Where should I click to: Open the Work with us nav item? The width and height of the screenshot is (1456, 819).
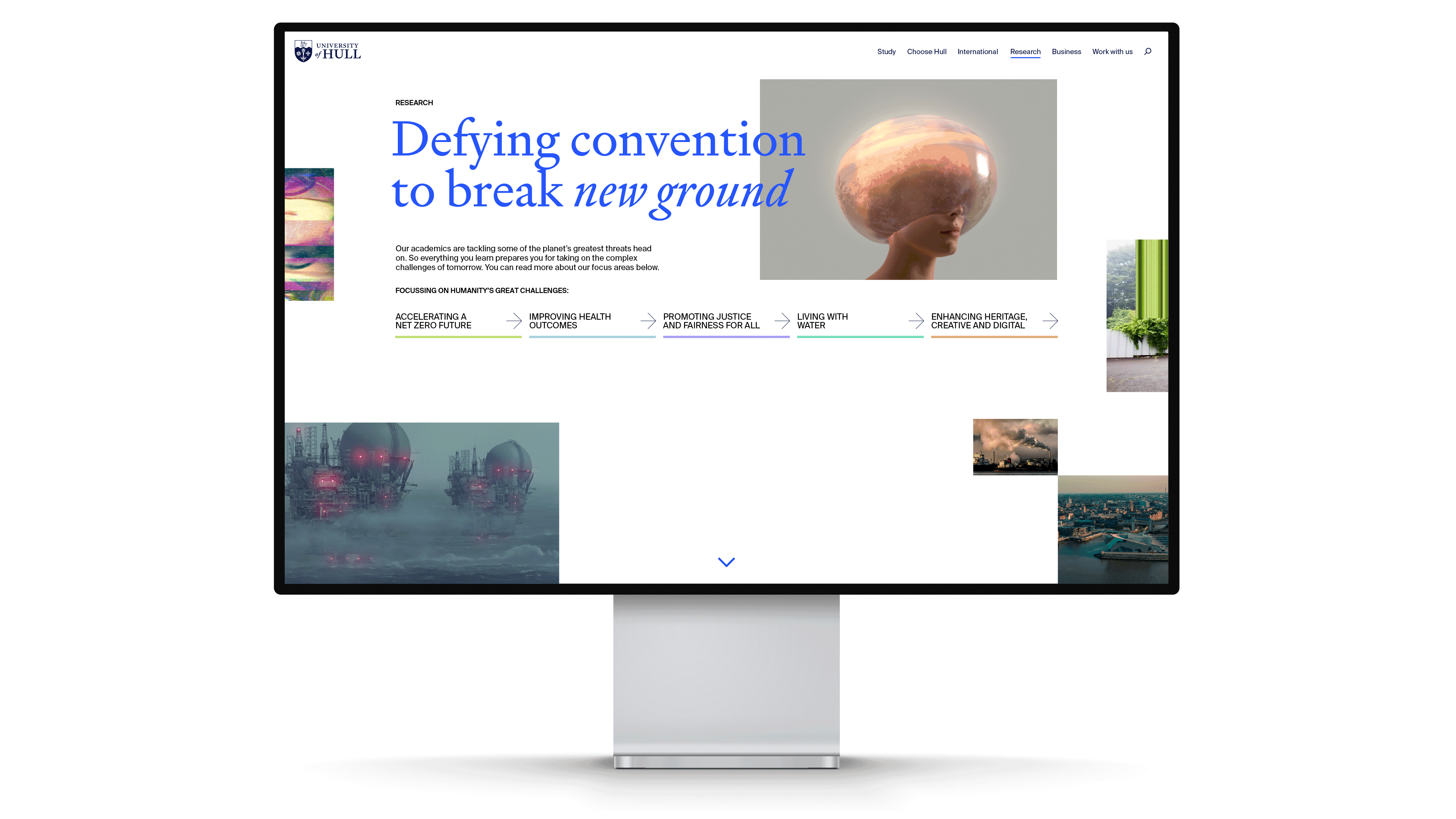1112,51
